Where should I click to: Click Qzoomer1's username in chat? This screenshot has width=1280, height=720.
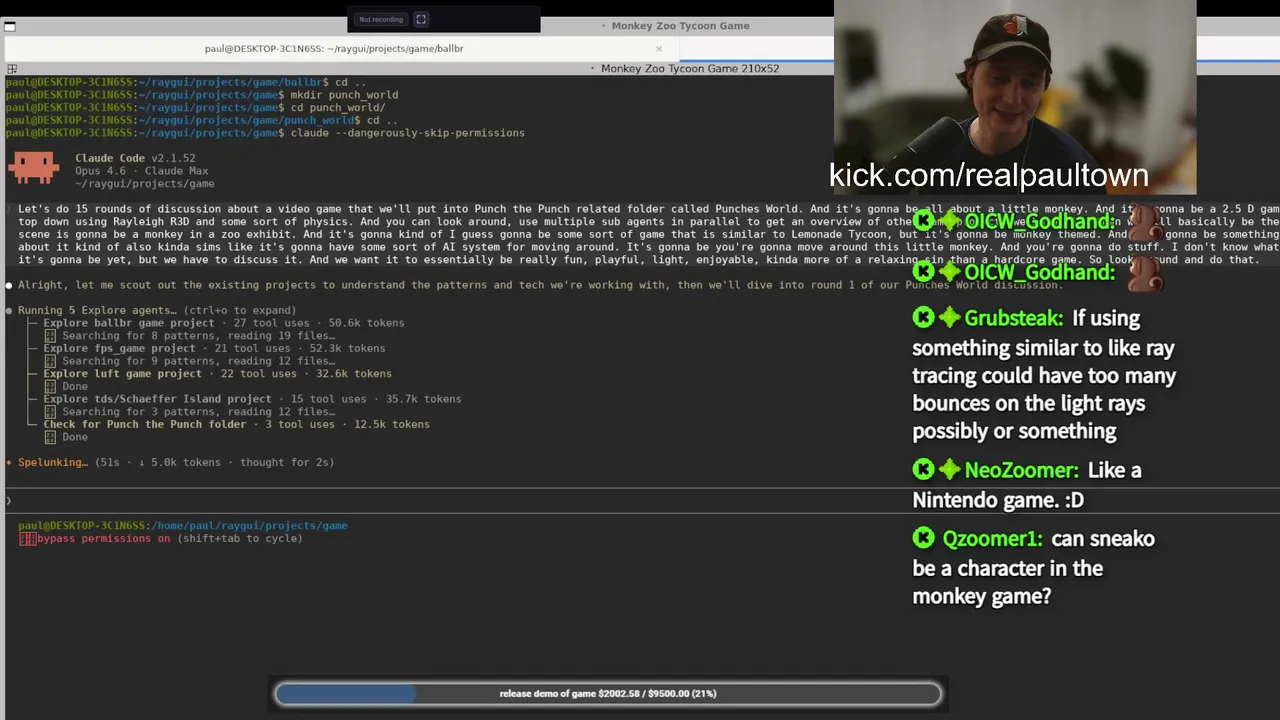click(x=992, y=539)
